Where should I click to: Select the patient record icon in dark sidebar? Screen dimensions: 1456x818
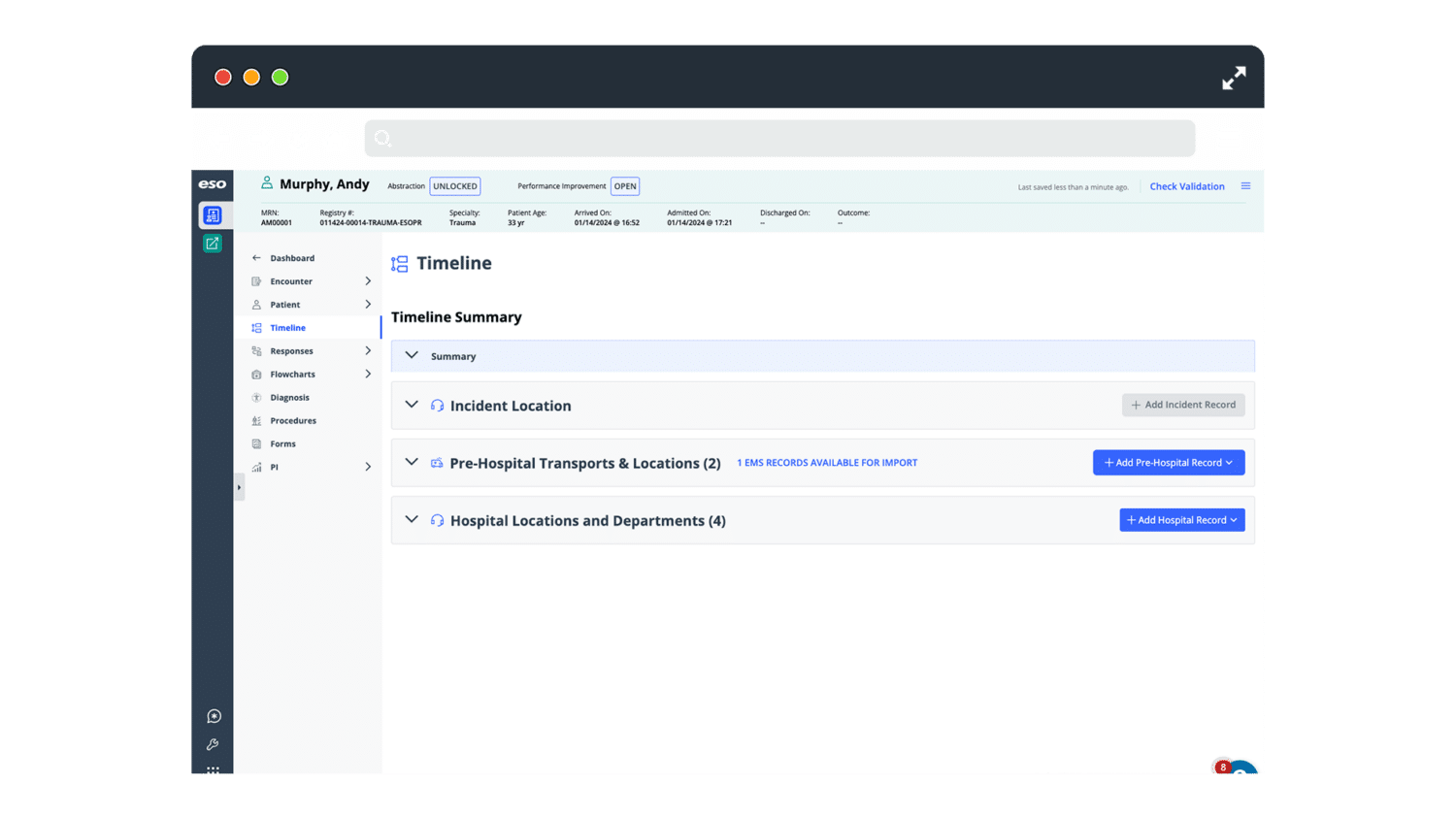click(213, 214)
